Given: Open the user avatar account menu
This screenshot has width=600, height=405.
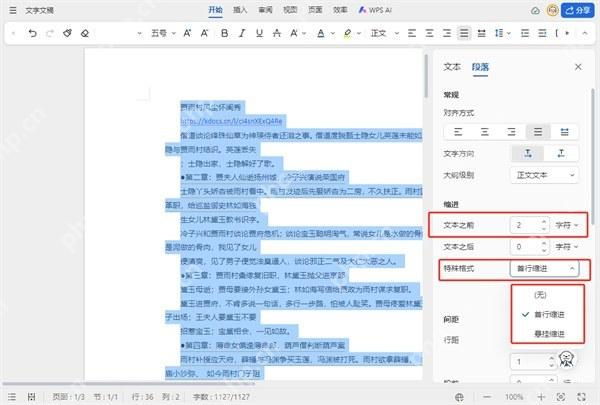Looking at the screenshot, I should click(552, 10).
